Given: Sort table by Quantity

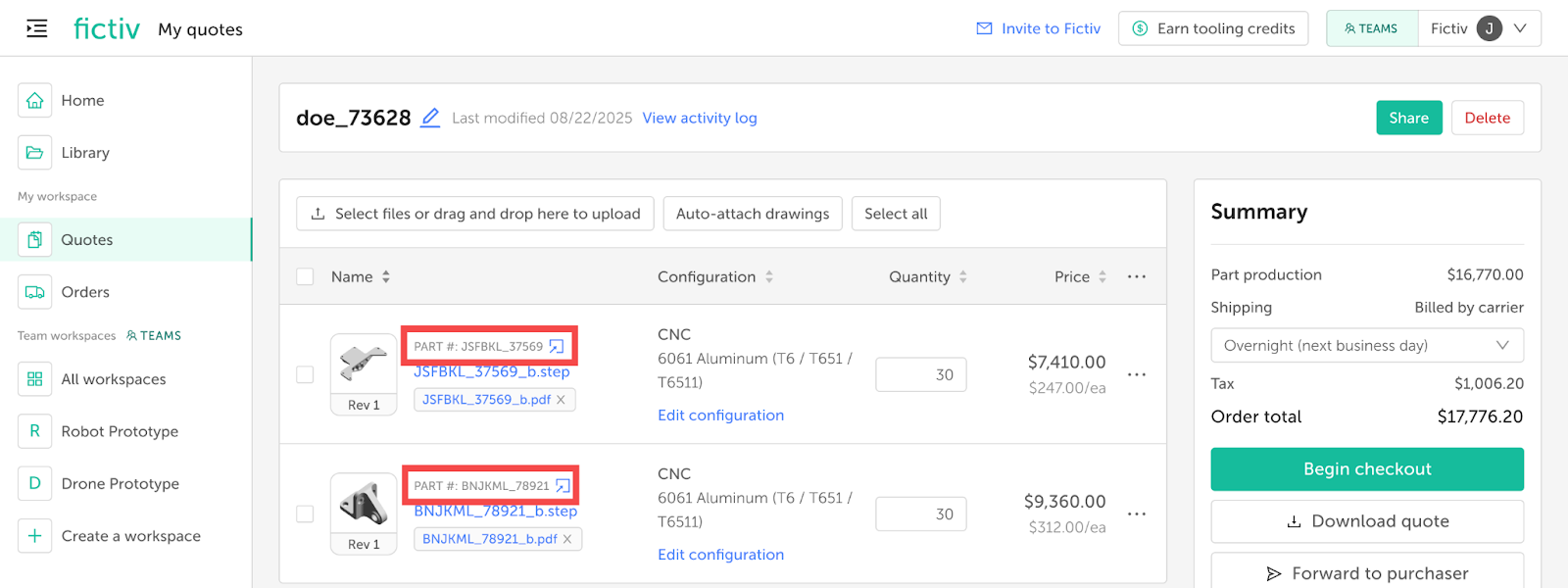Looking at the screenshot, I should pos(963,276).
